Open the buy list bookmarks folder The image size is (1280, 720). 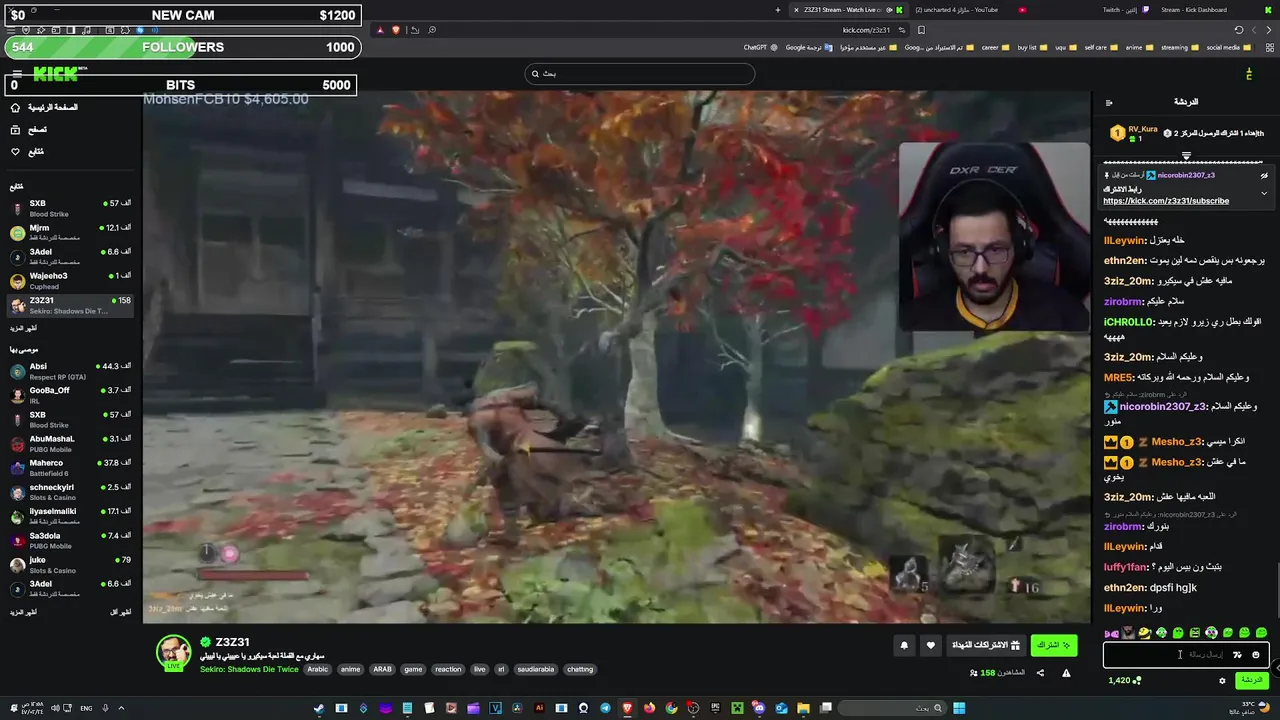[1032, 47]
